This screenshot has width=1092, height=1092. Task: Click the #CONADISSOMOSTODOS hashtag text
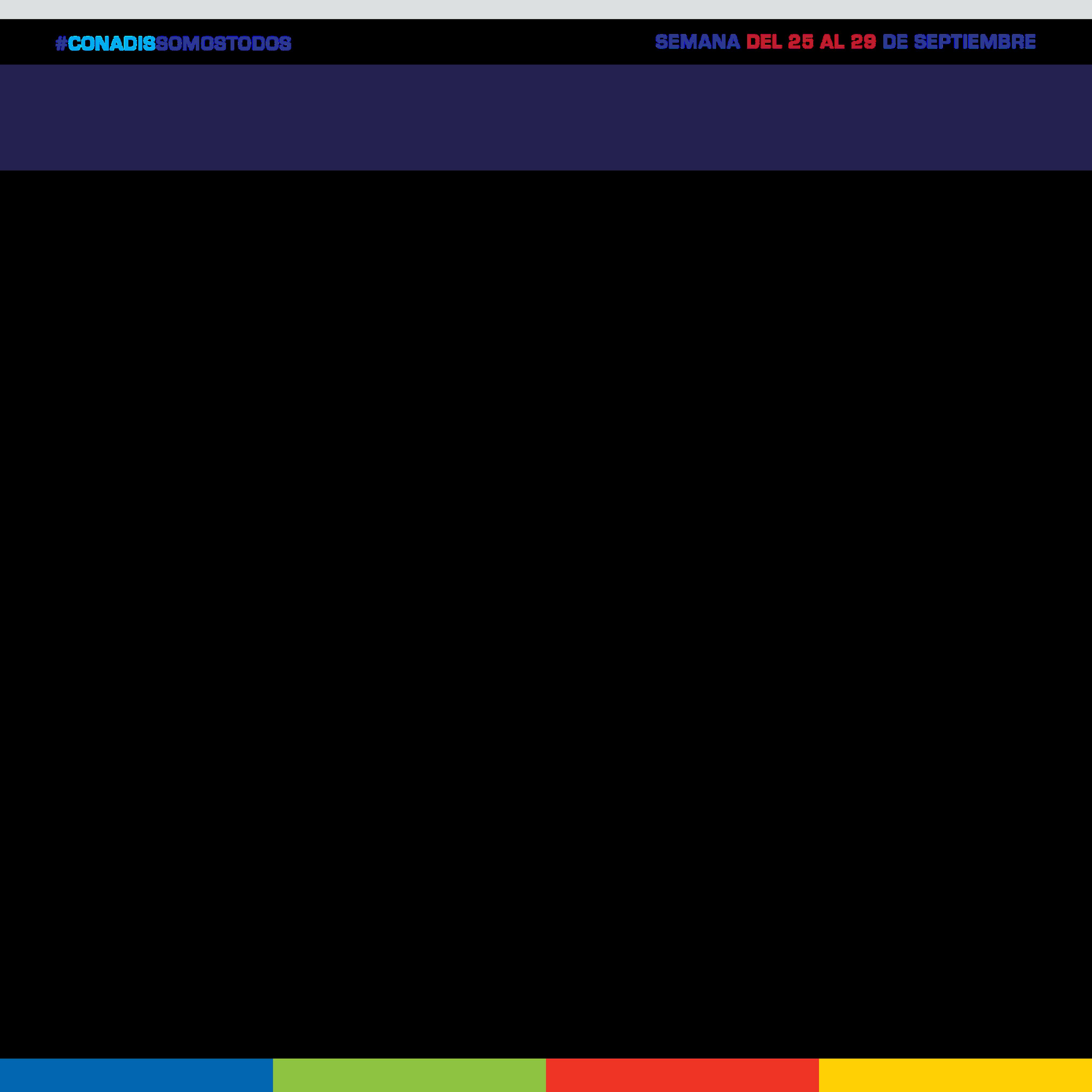click(x=174, y=43)
